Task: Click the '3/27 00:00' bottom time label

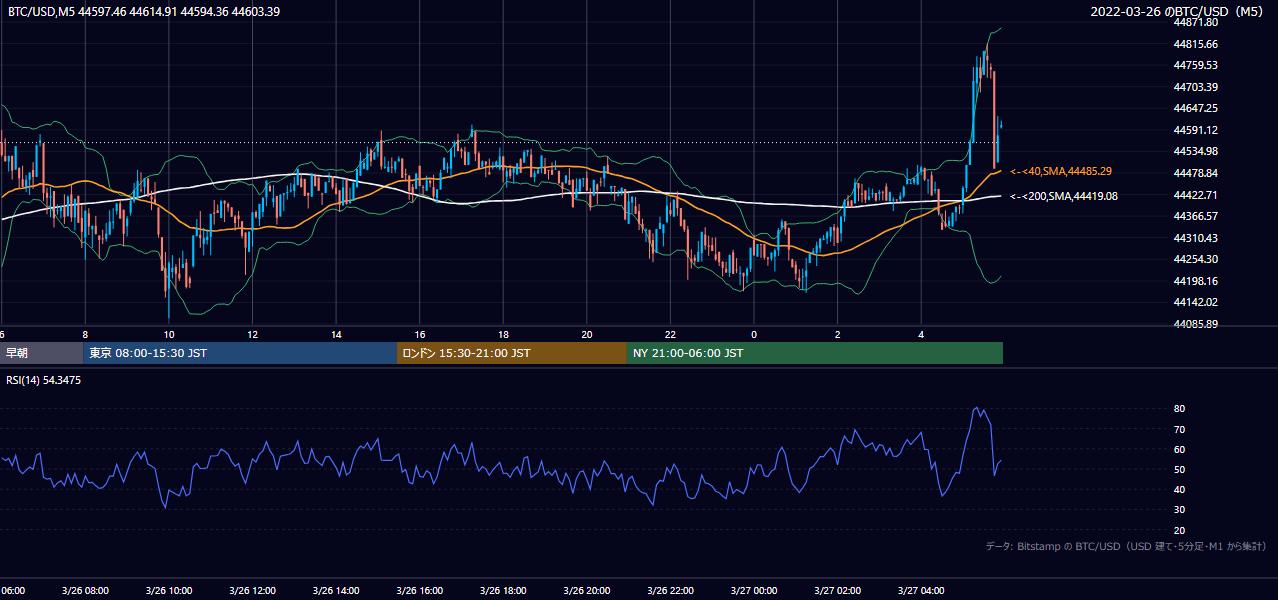Action: [x=754, y=591]
